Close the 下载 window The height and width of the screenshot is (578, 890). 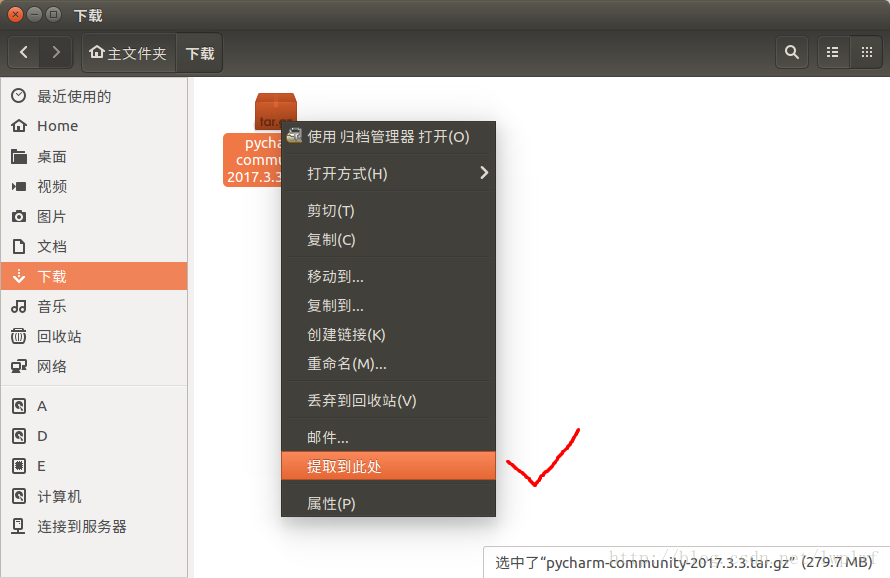[16, 15]
